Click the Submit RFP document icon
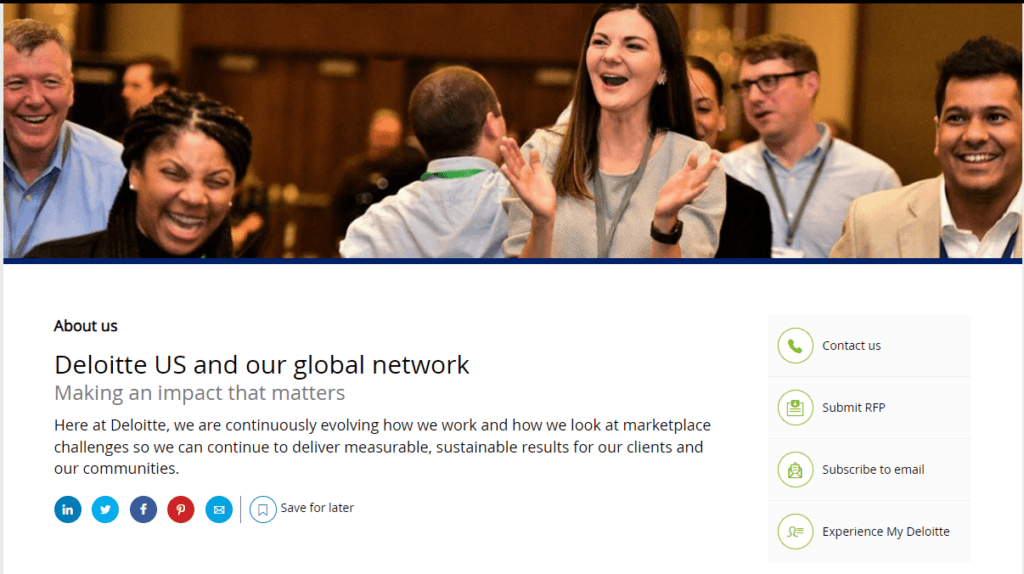Screen dimensions: 1024x574 point(795,407)
